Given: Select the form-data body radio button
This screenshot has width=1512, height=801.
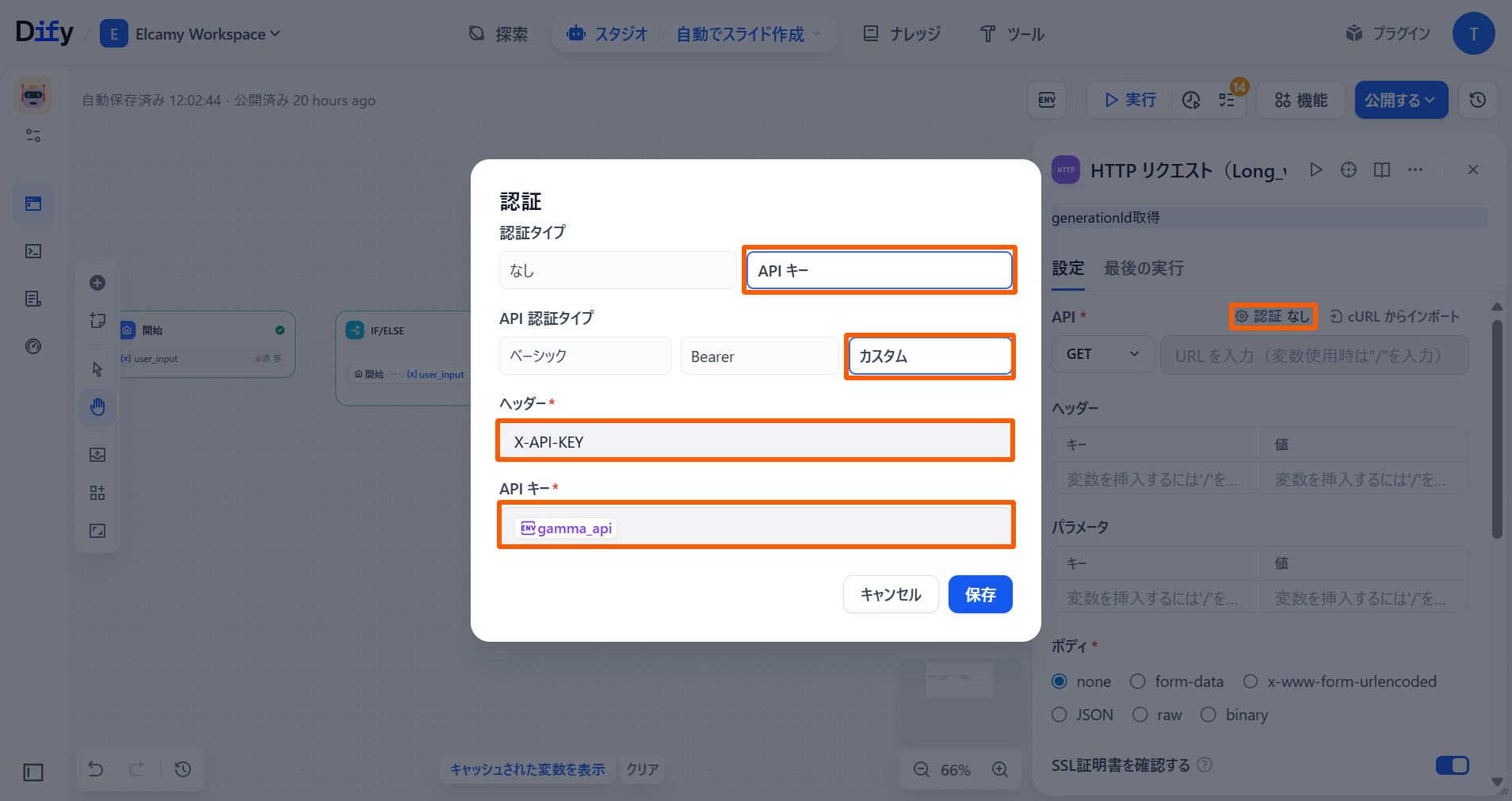Looking at the screenshot, I should [x=1139, y=681].
